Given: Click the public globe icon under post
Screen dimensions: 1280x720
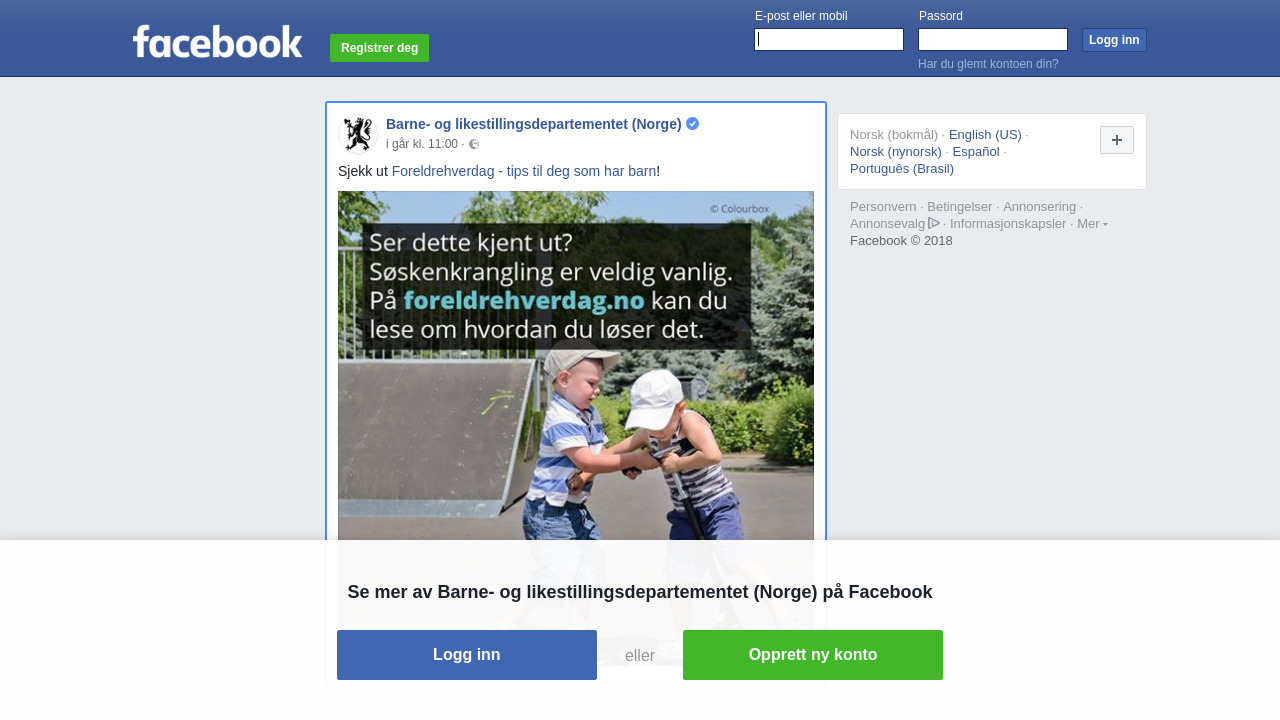Looking at the screenshot, I should [474, 144].
